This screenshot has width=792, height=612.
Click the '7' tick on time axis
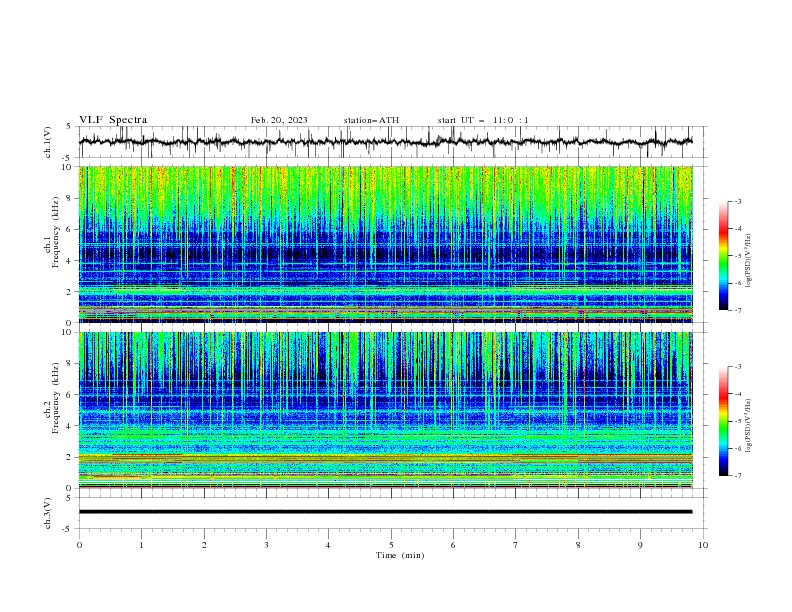(x=516, y=545)
